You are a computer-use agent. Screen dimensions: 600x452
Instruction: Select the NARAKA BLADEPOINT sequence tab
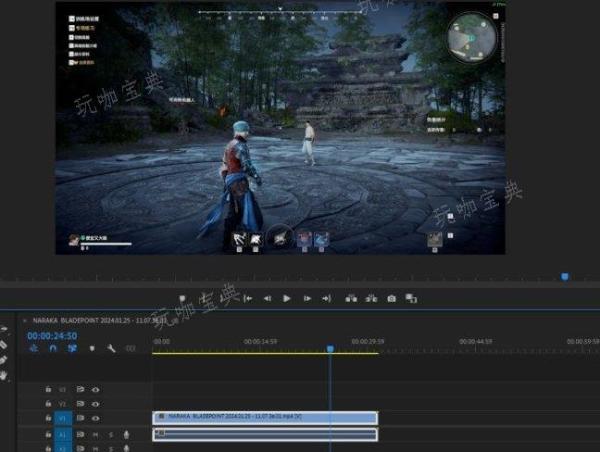(x=100, y=320)
